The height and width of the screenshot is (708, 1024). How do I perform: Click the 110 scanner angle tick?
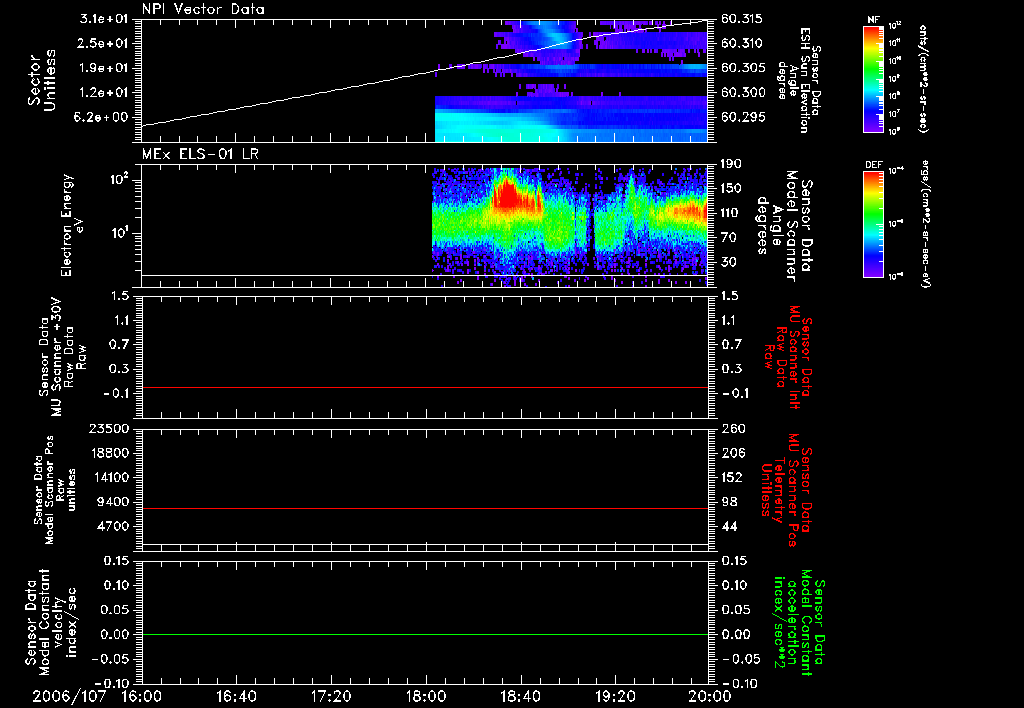731,213
